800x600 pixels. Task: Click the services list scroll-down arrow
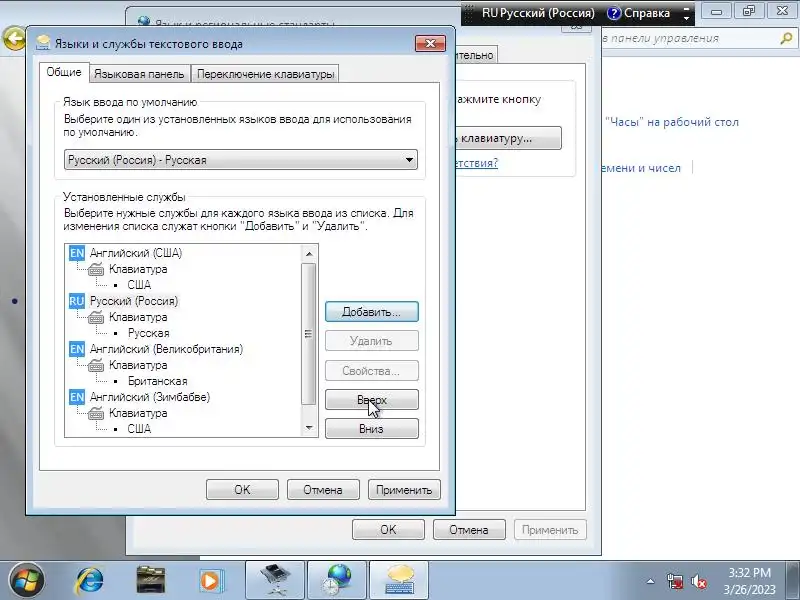(309, 428)
